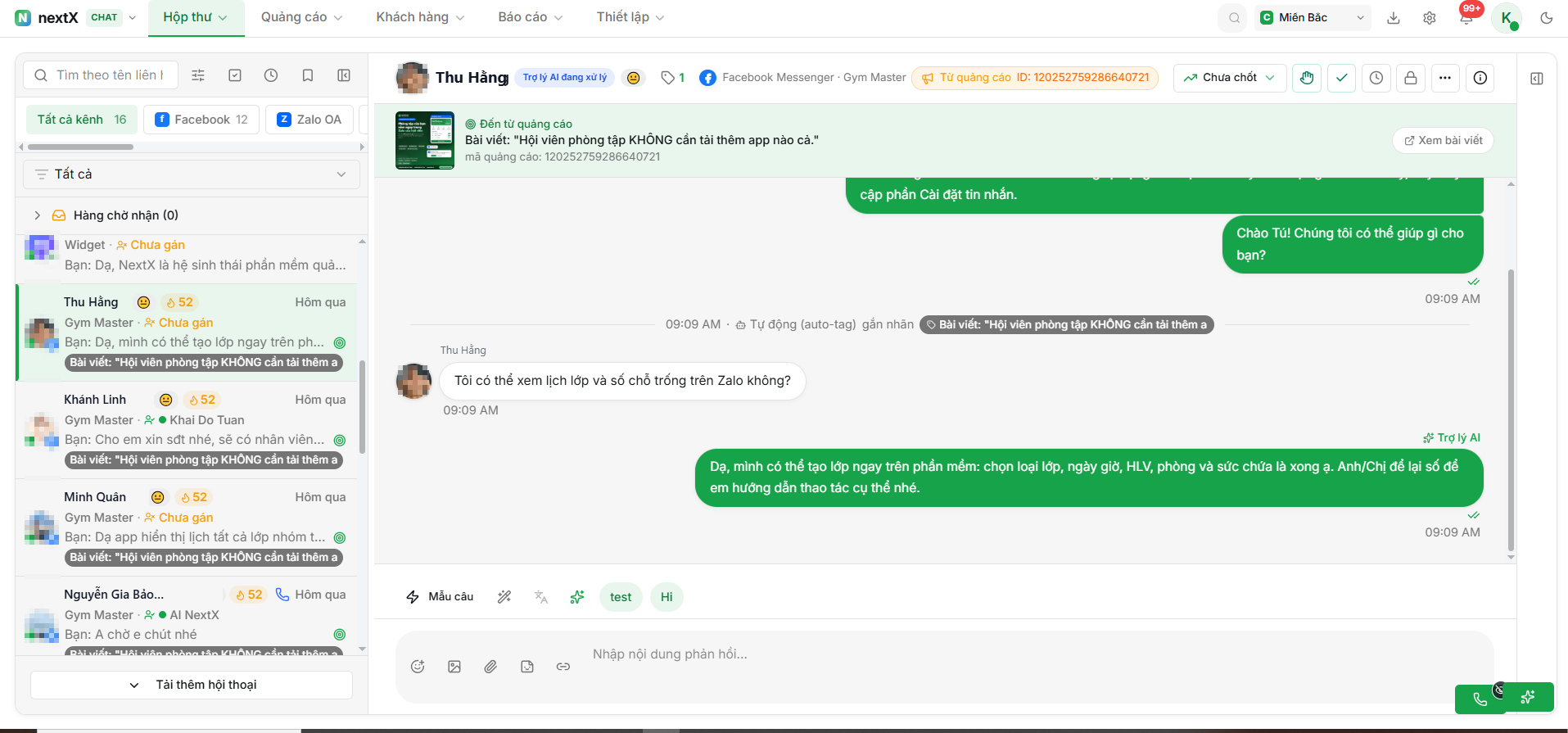Screen dimensions: 1568x733
Task: Click the tag icon beside Thu Hằng
Action: (x=668, y=78)
